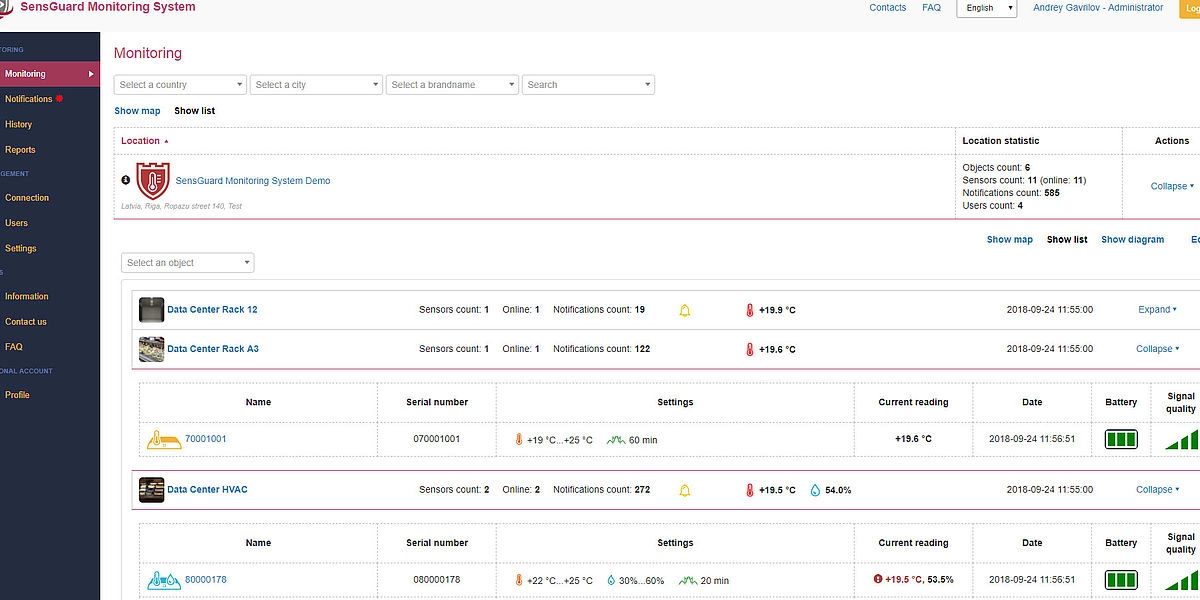Click the SensGuard shield logo icon
The width and height of the screenshot is (1200, 600).
pyautogui.click(x=153, y=181)
